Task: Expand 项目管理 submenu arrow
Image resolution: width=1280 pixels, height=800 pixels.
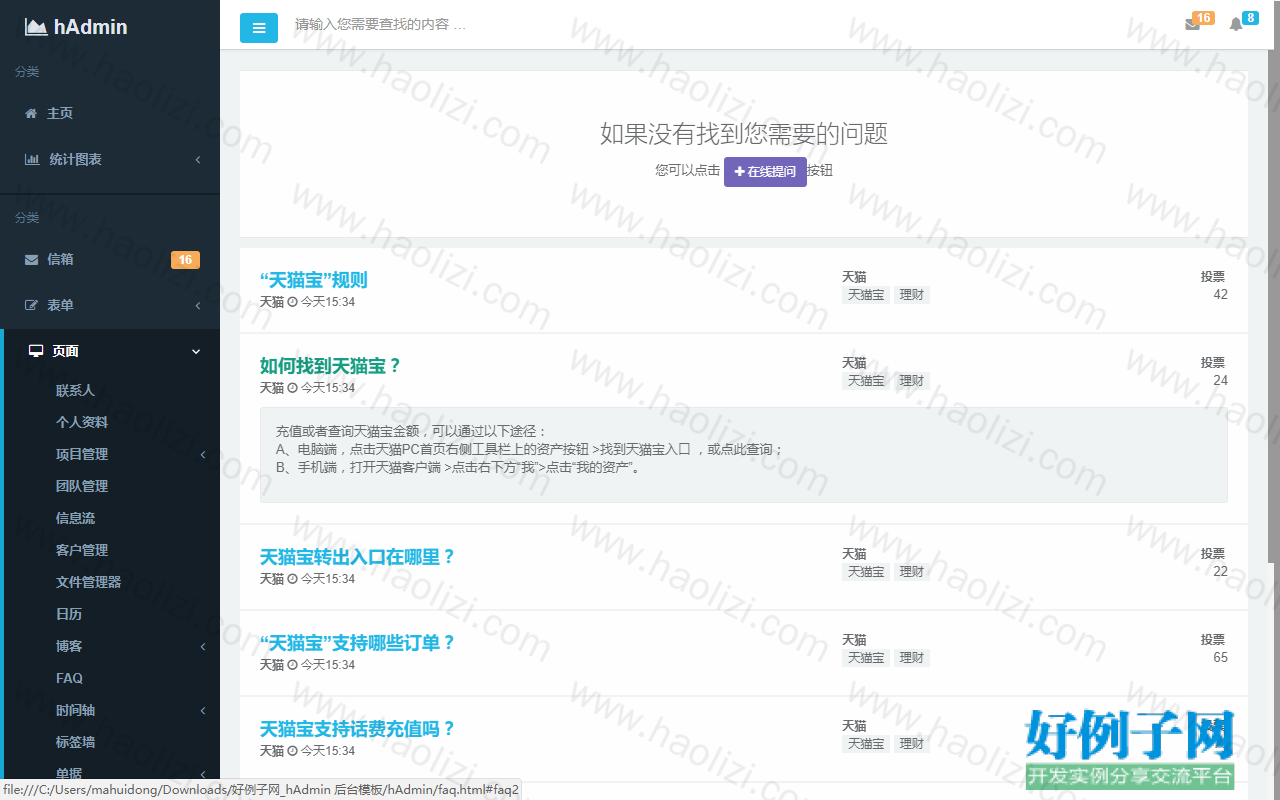Action: [203, 455]
